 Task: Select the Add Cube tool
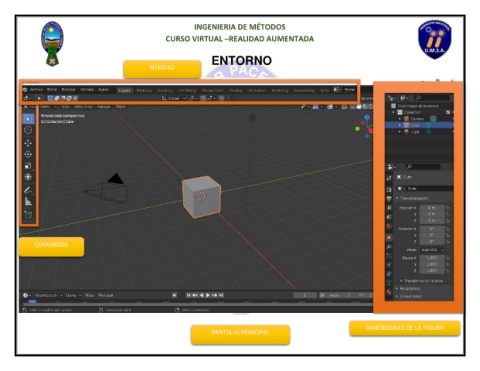28,214
